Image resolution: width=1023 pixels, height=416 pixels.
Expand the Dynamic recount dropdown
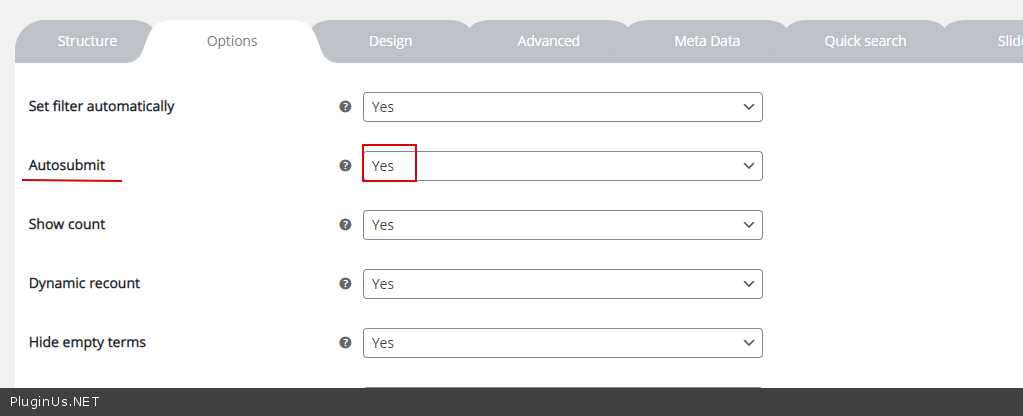(x=562, y=284)
